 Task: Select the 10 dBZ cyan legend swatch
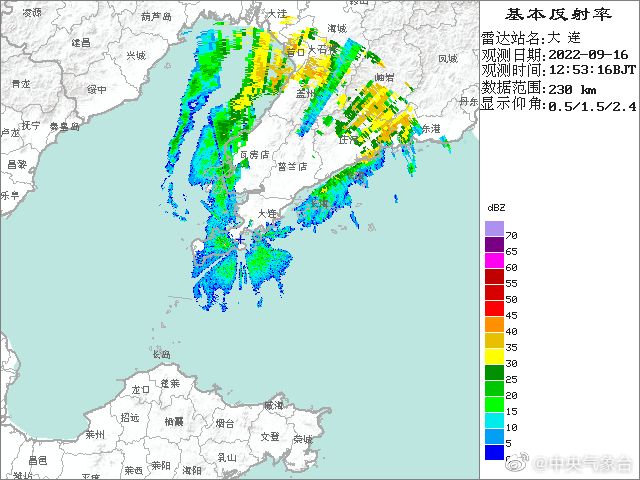tap(494, 420)
